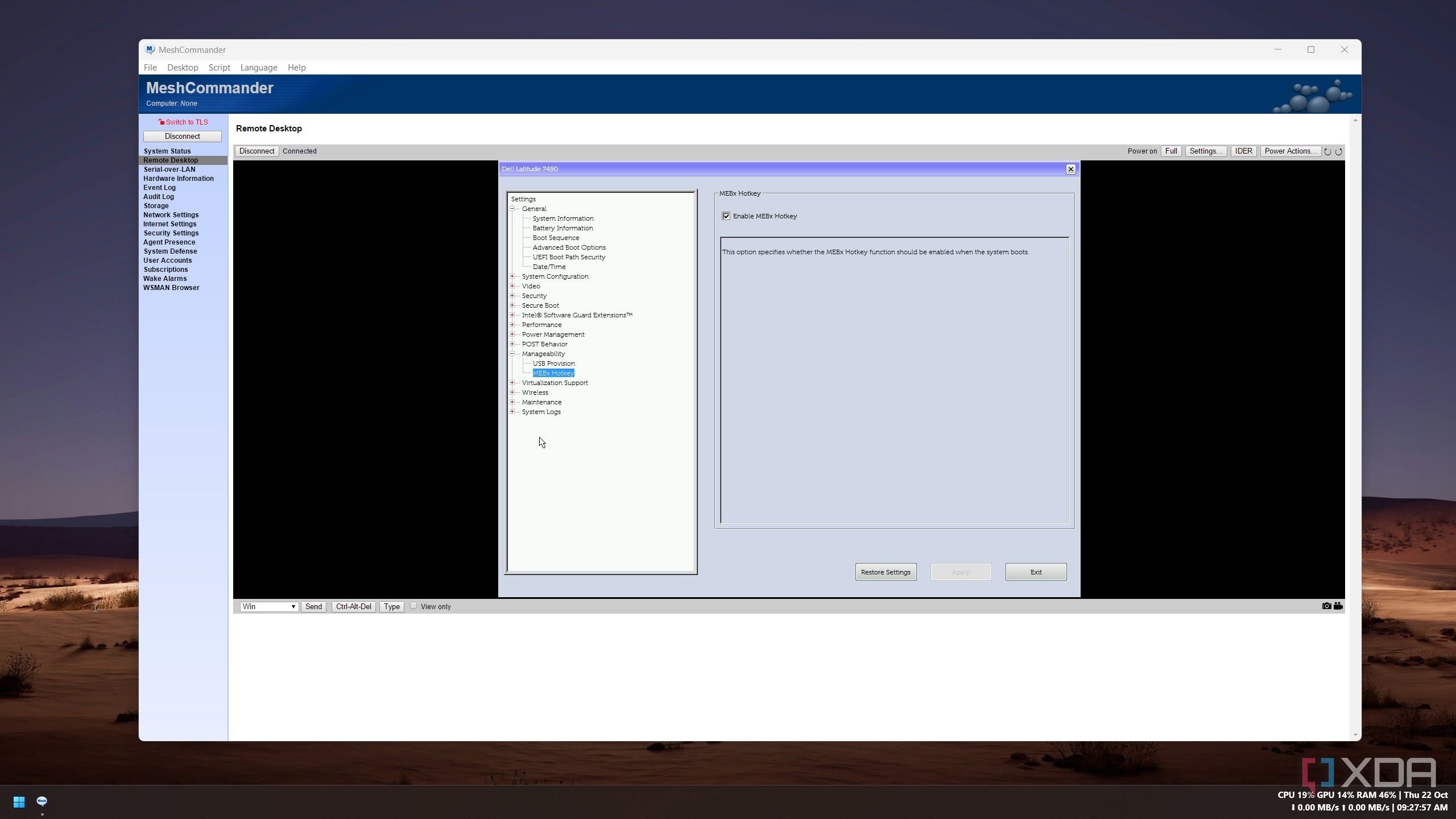The width and height of the screenshot is (1456, 819).
Task: Expand the Secure Boot node
Action: (x=512, y=305)
